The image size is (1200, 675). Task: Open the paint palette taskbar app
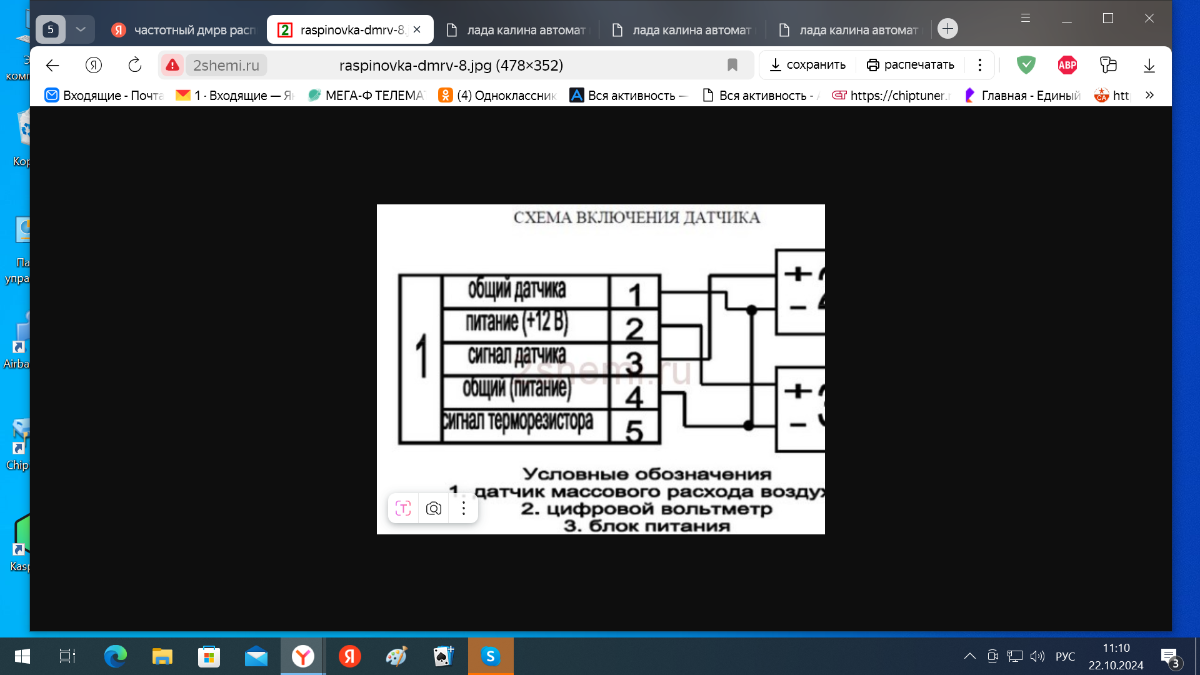(x=396, y=656)
